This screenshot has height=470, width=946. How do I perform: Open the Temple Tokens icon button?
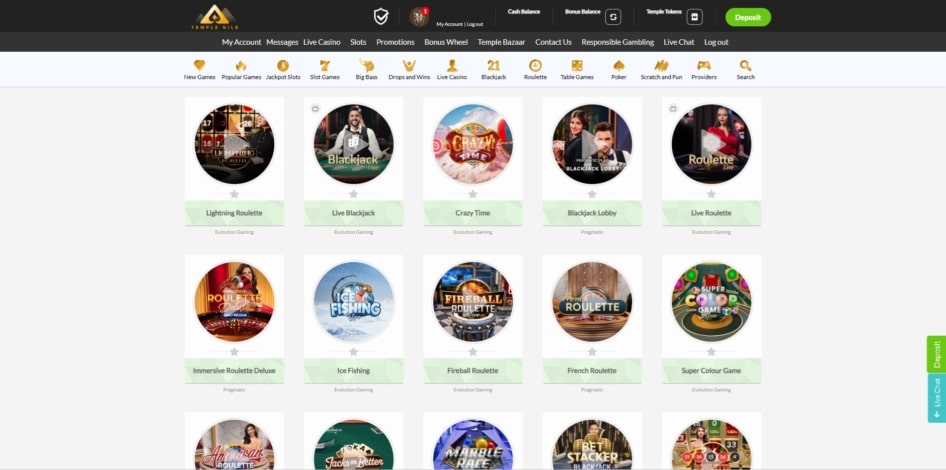tap(695, 17)
